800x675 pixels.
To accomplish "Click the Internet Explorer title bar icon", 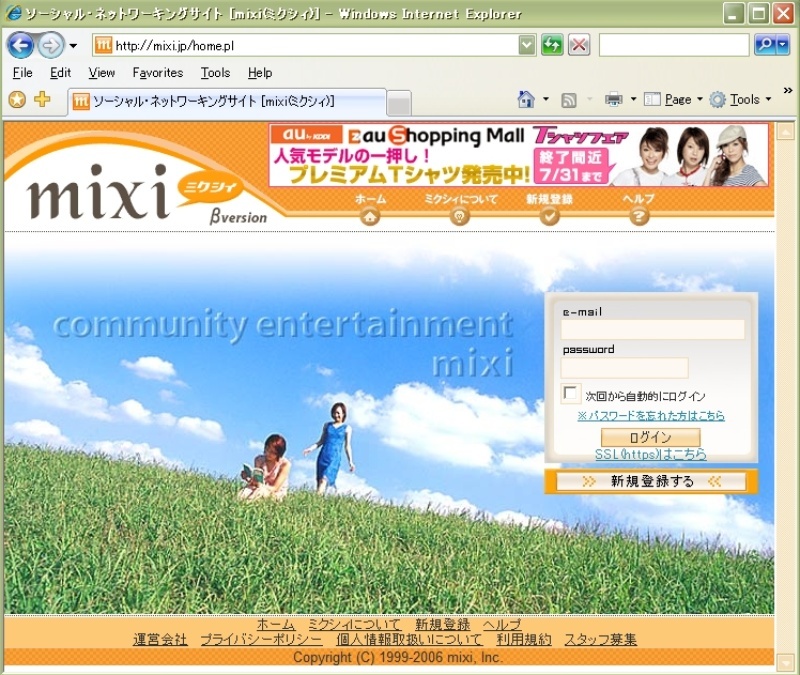I will 13,13.
